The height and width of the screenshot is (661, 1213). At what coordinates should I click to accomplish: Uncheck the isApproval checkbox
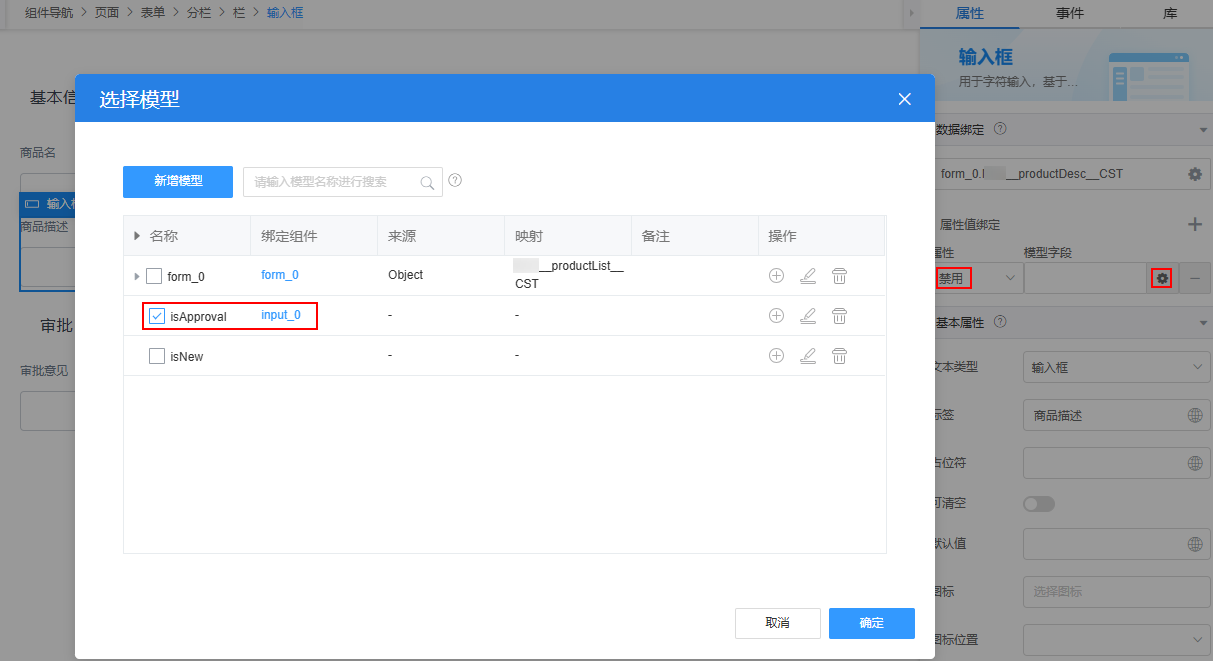click(x=157, y=316)
